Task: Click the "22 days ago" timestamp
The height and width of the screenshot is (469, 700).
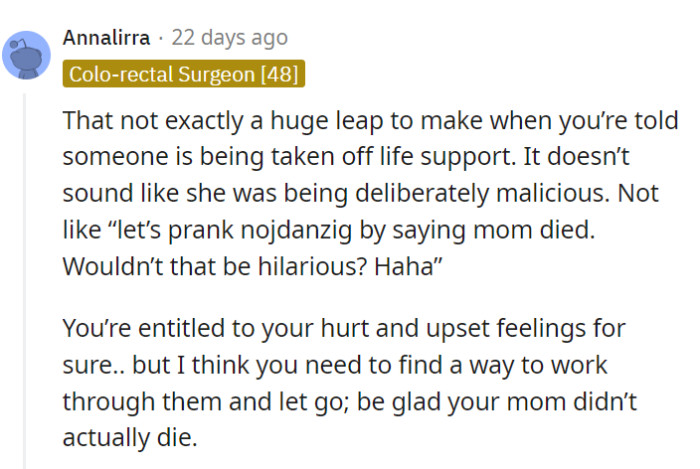Action: pyautogui.click(x=229, y=38)
